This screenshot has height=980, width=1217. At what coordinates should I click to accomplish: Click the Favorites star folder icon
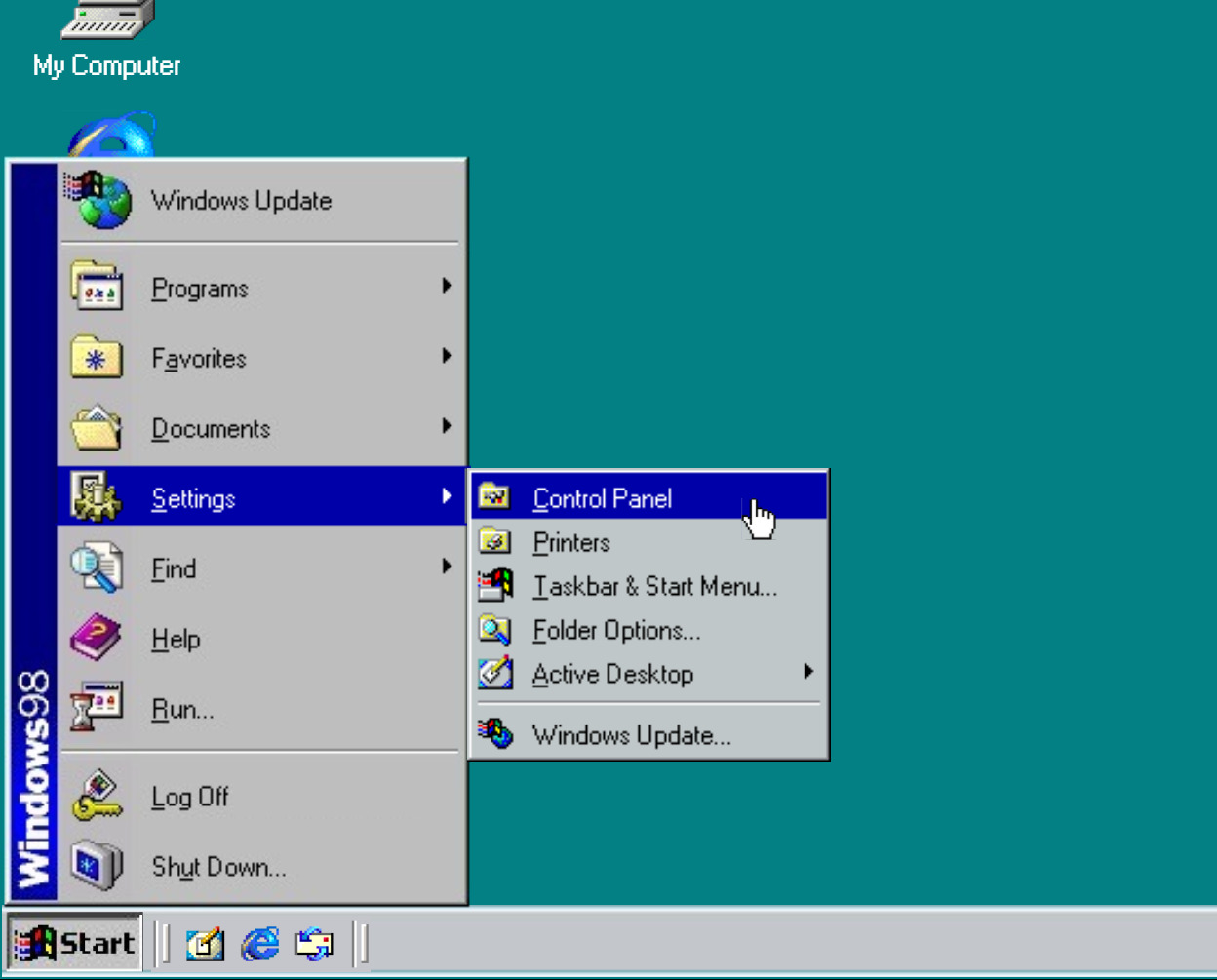[x=97, y=357]
